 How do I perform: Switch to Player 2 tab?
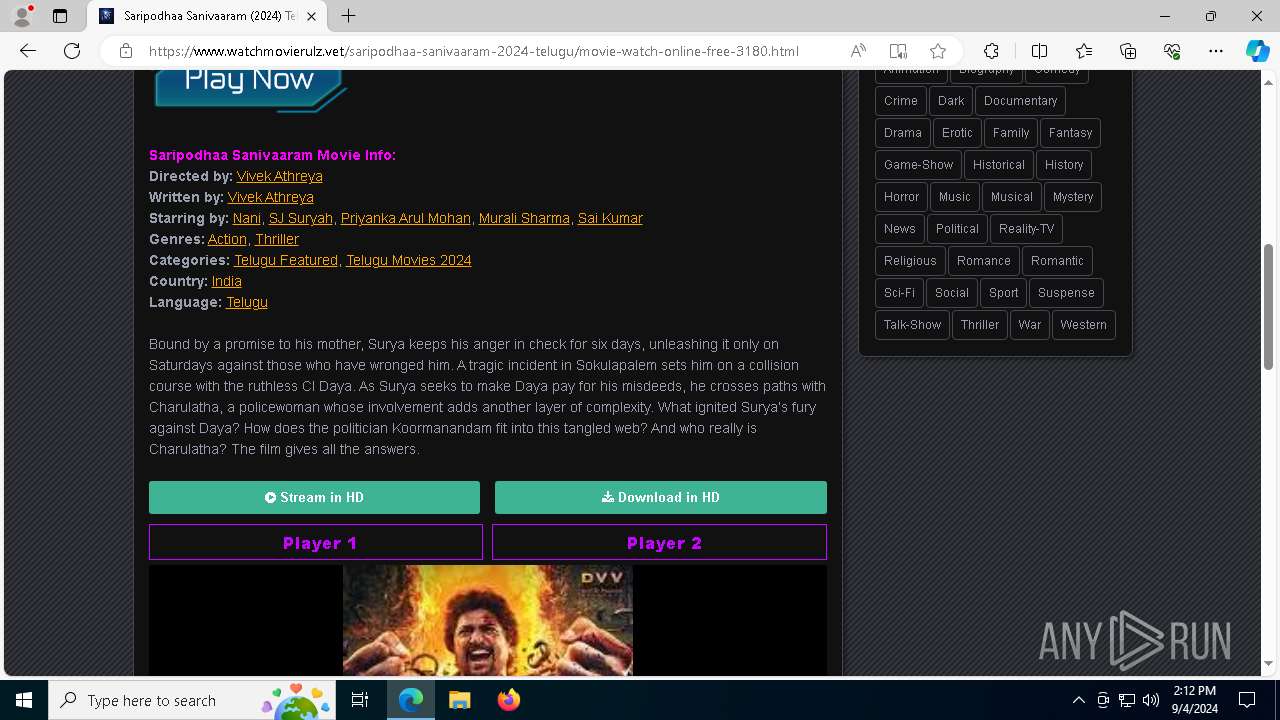[x=659, y=542]
